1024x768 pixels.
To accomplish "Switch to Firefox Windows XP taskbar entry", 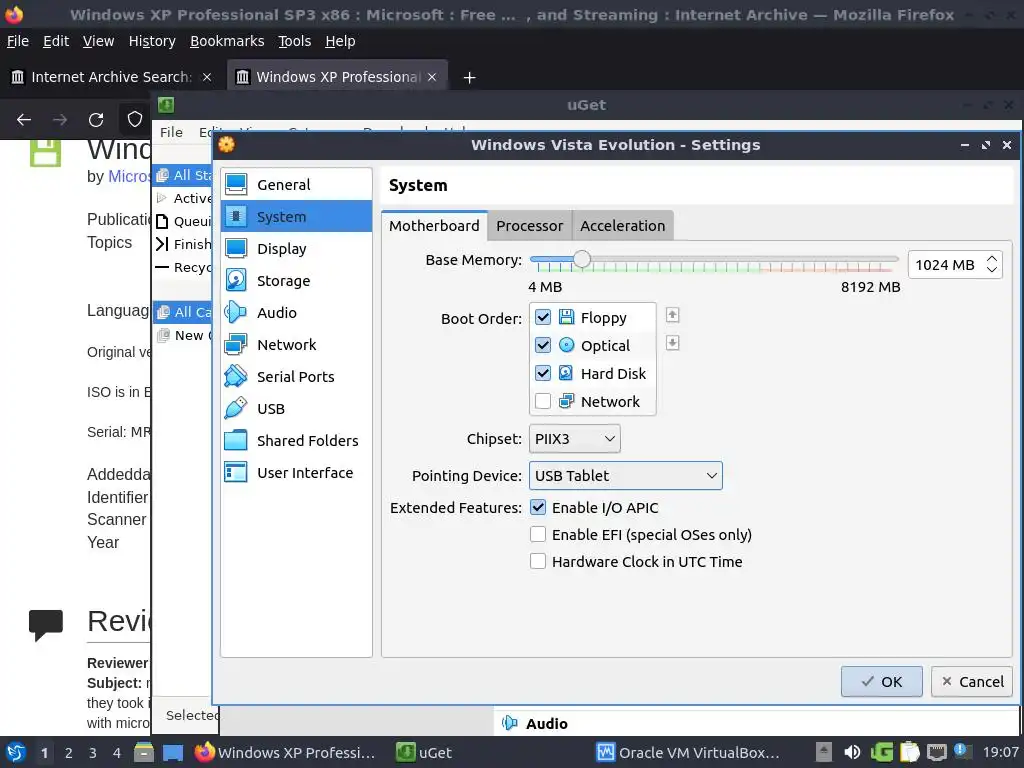I will (x=285, y=752).
